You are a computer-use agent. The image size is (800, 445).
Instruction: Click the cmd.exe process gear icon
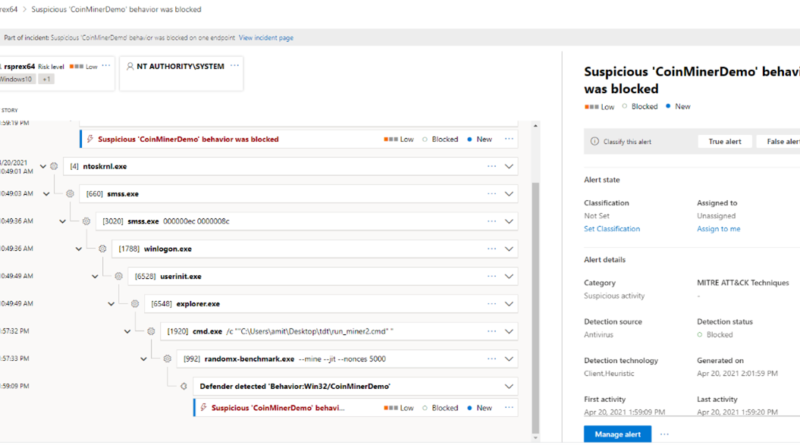[151, 332]
